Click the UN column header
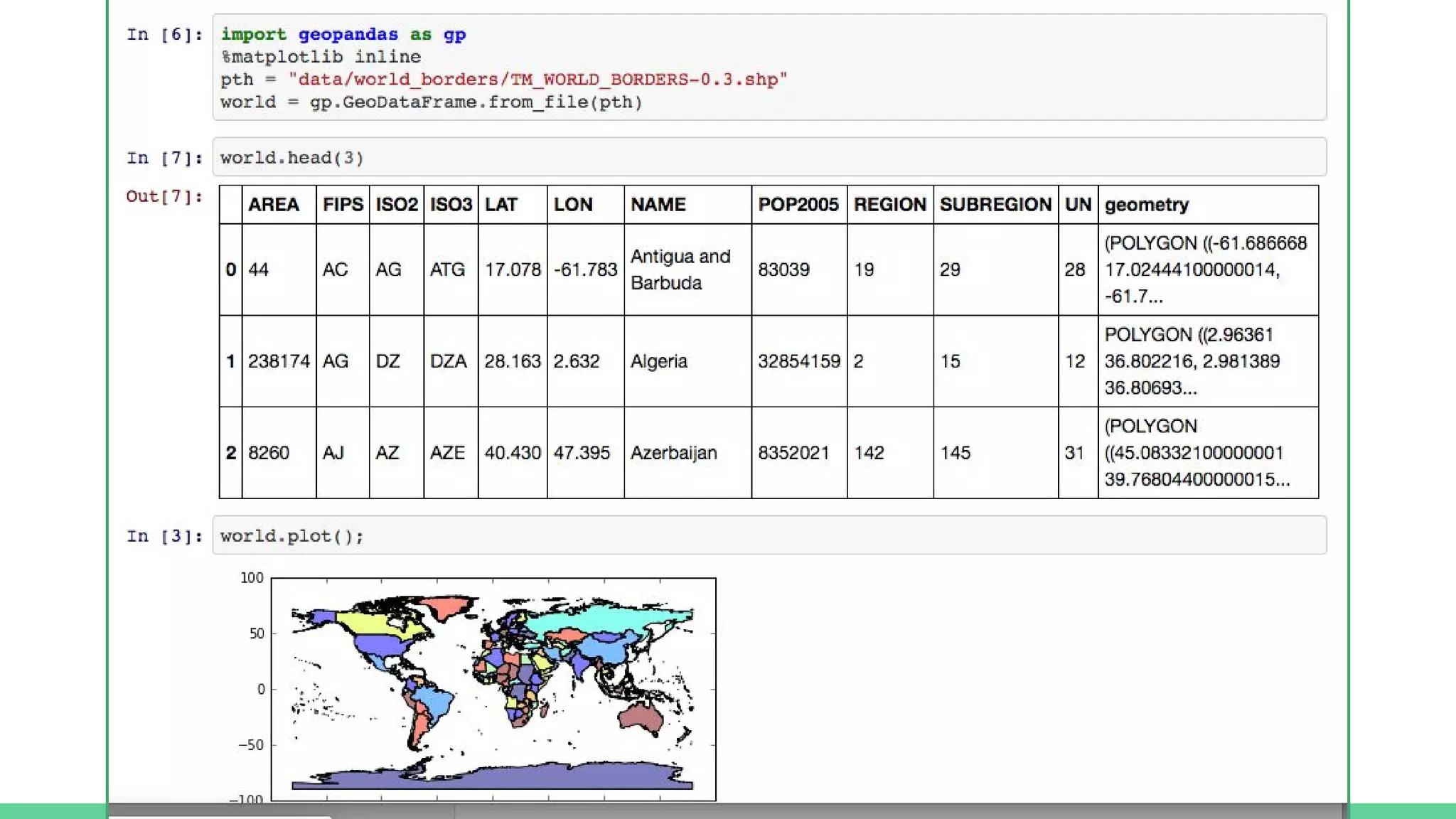This screenshot has width=1456, height=819. [x=1078, y=205]
